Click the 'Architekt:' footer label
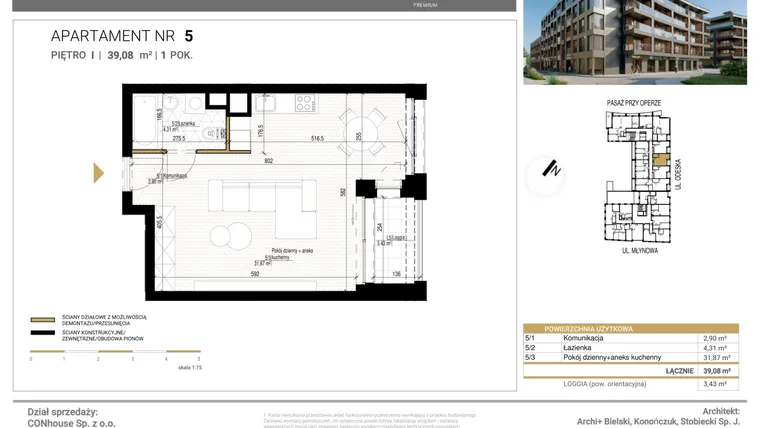Image resolution: width=760 pixels, height=428 pixels. click(x=721, y=411)
